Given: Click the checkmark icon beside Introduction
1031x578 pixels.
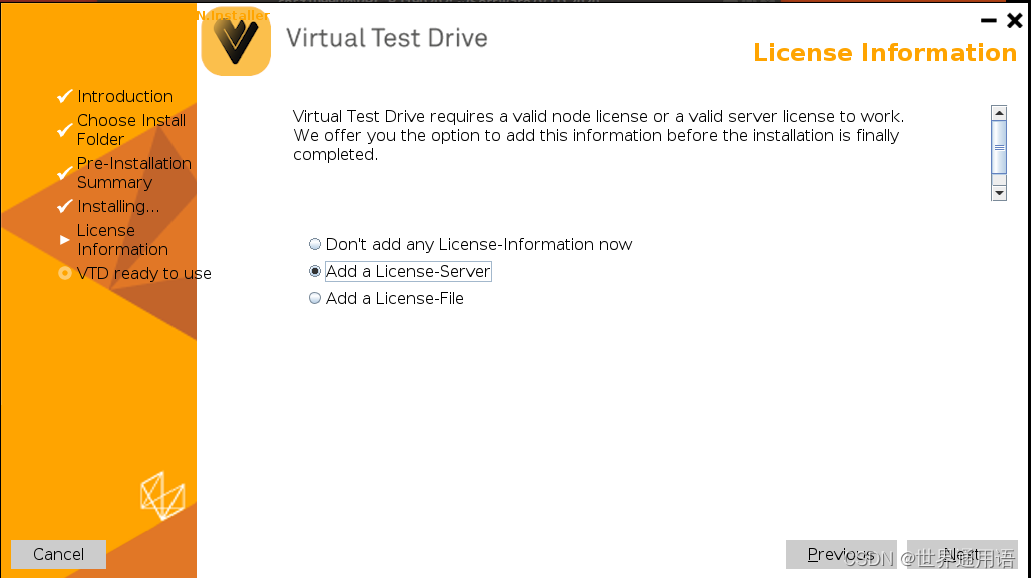Looking at the screenshot, I should (x=65, y=96).
